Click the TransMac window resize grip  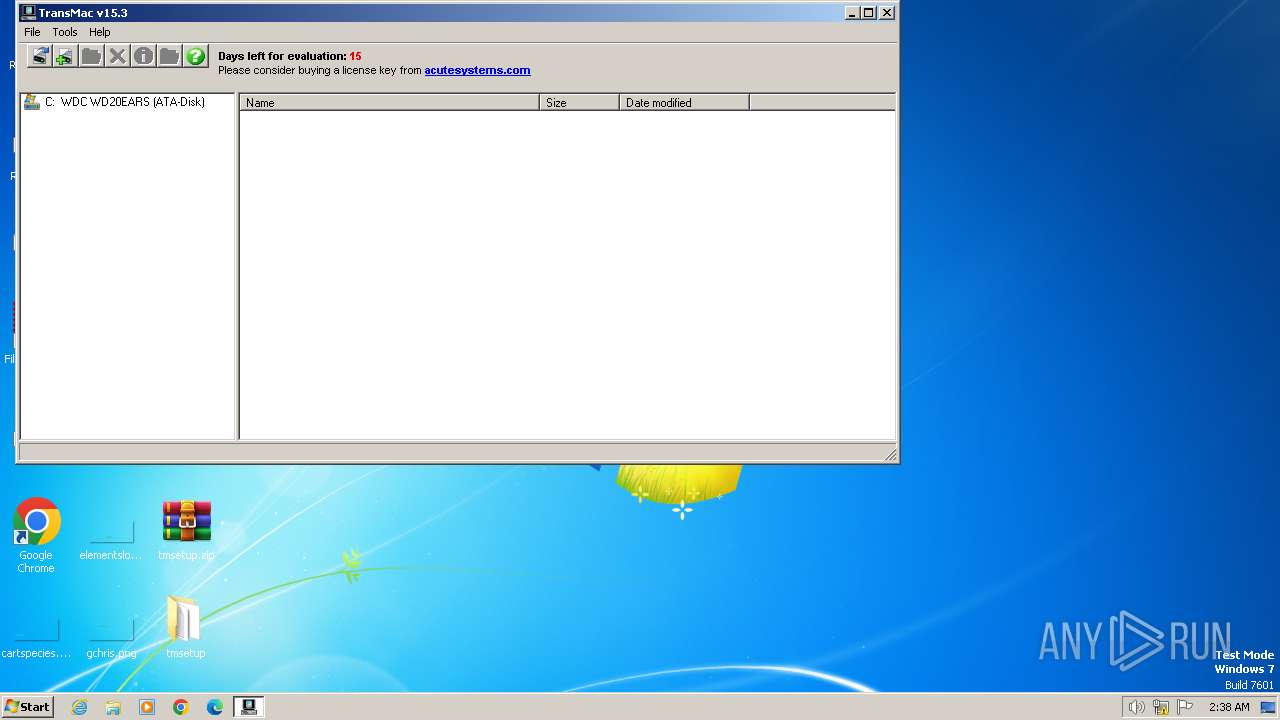point(890,455)
